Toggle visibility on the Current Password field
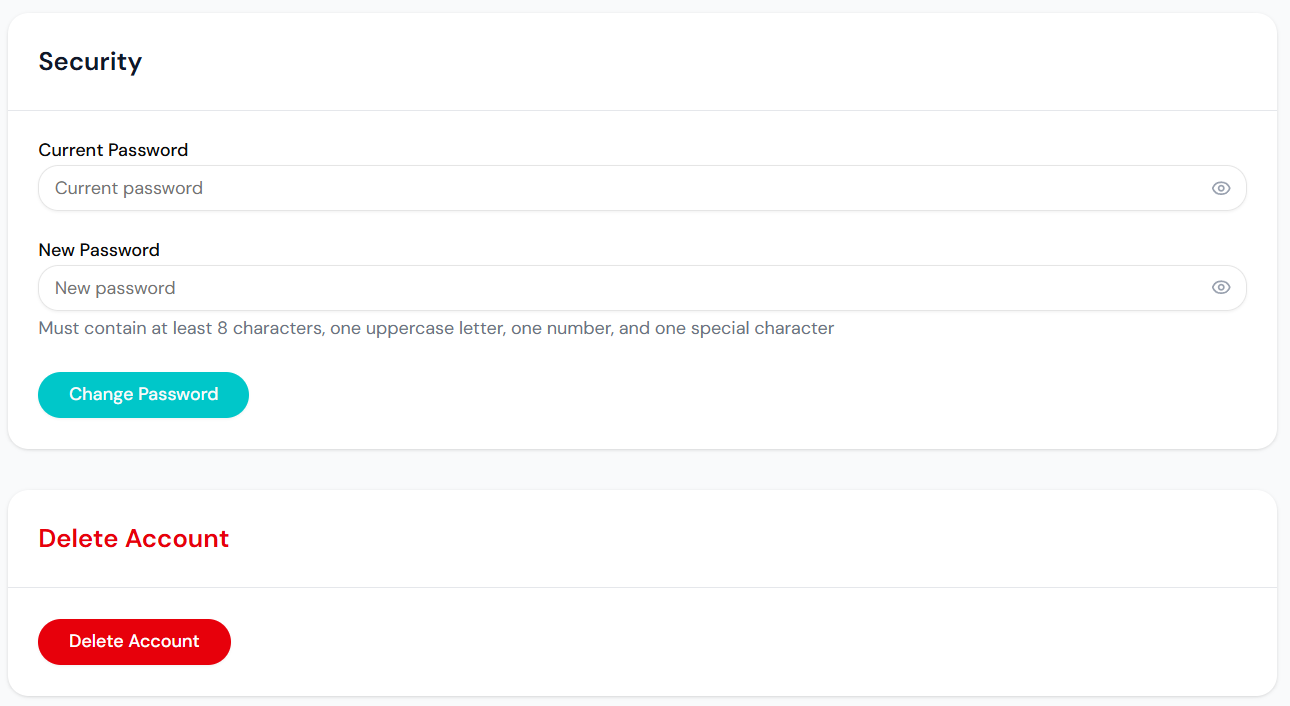The height and width of the screenshot is (706, 1290). tap(1221, 187)
